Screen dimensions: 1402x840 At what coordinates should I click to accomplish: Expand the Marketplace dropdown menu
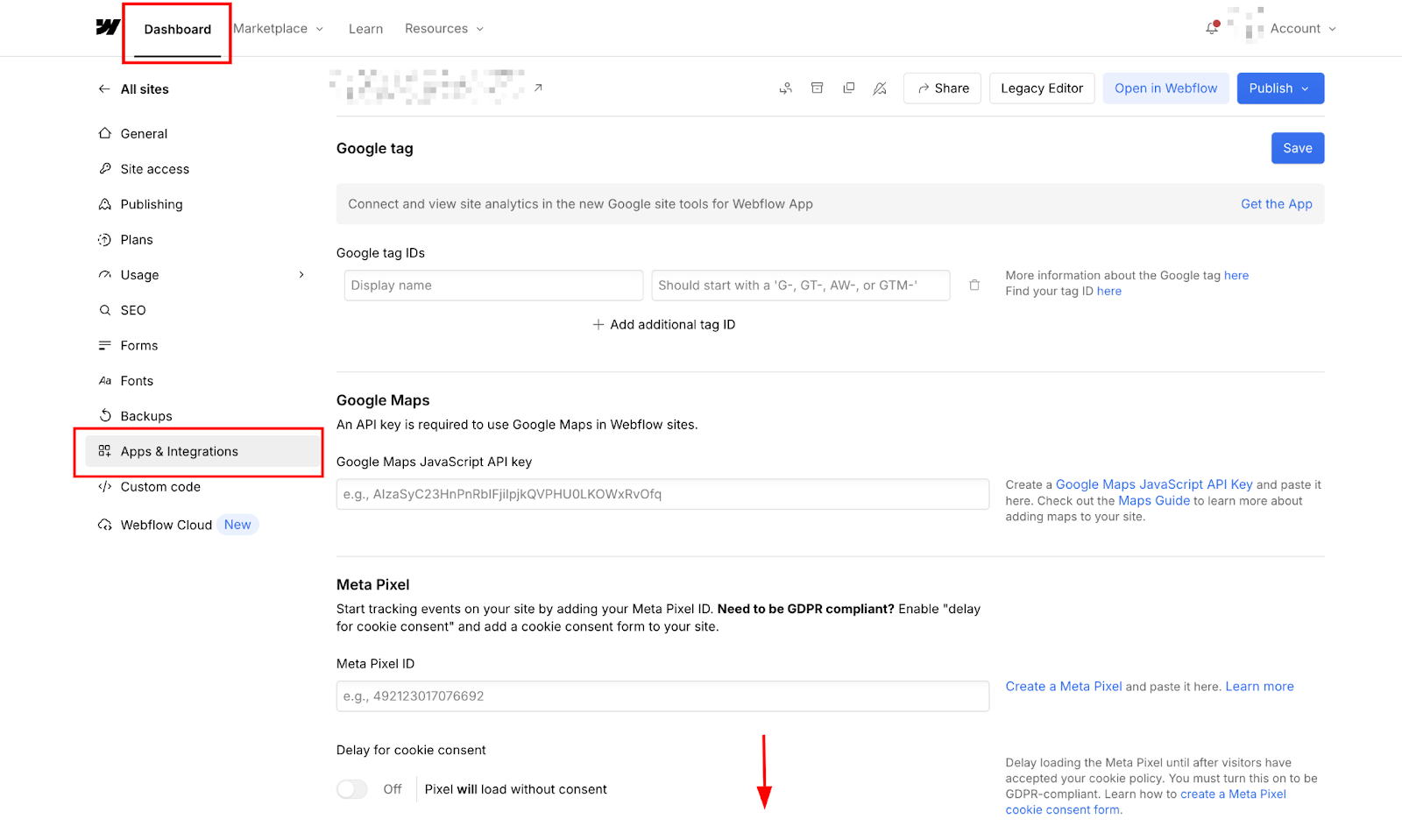point(279,28)
